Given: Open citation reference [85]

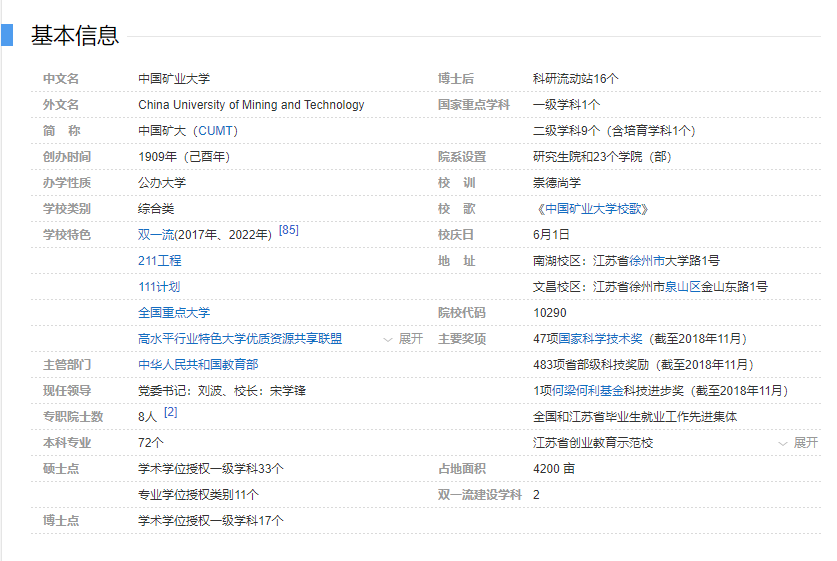Looking at the screenshot, I should (288, 231).
